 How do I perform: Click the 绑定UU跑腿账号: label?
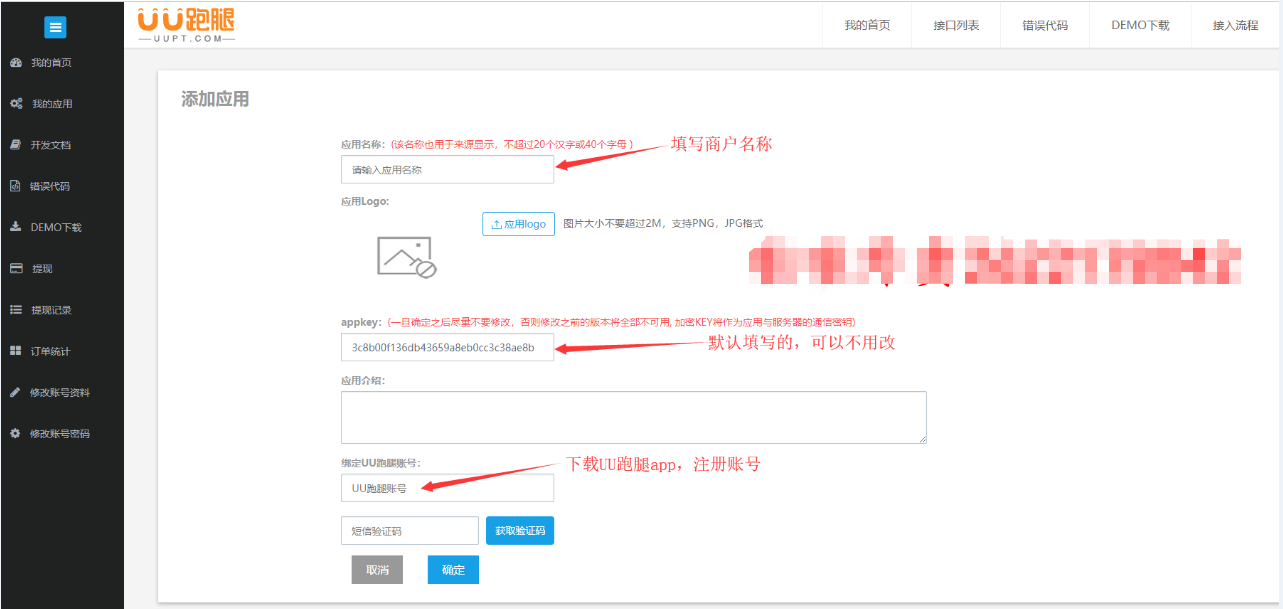(x=381, y=463)
